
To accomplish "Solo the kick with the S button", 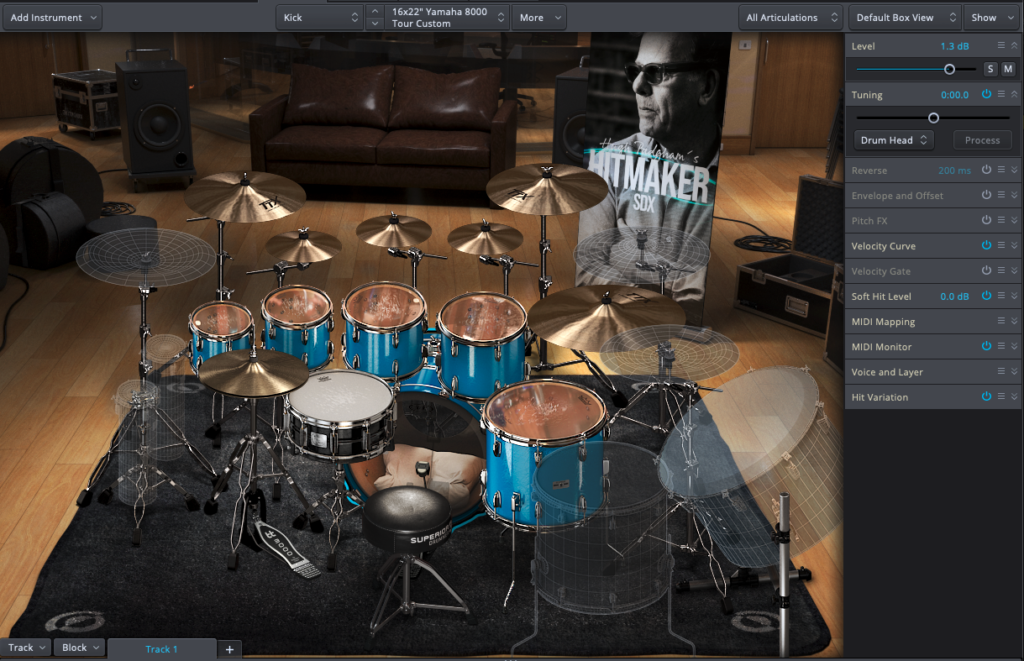I will [x=990, y=69].
